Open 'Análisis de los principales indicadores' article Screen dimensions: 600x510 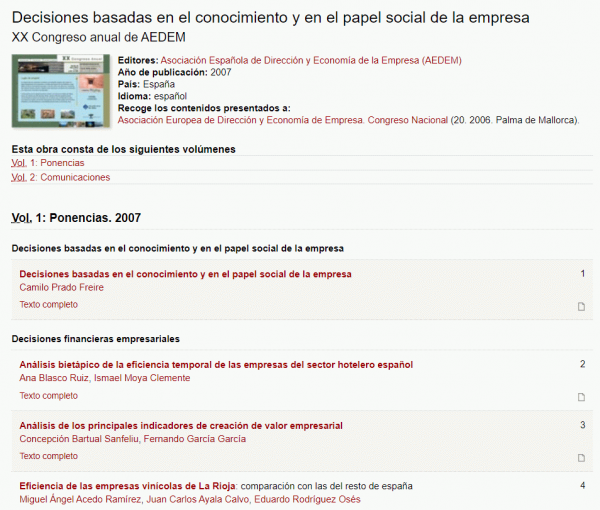[x=181, y=426]
